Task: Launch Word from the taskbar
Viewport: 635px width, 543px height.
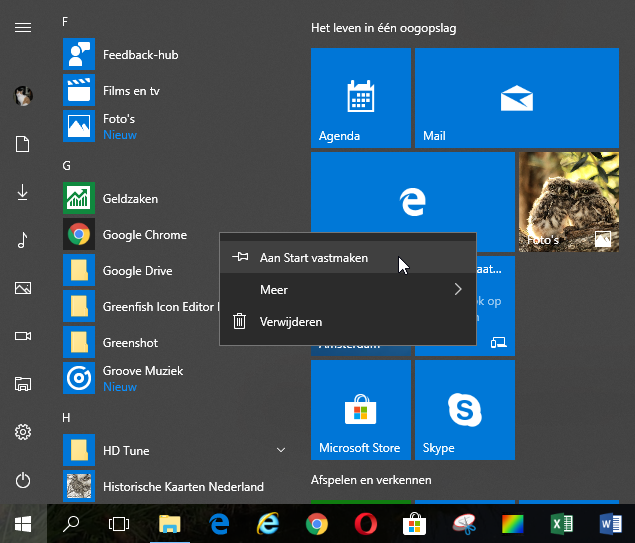Action: point(611,524)
